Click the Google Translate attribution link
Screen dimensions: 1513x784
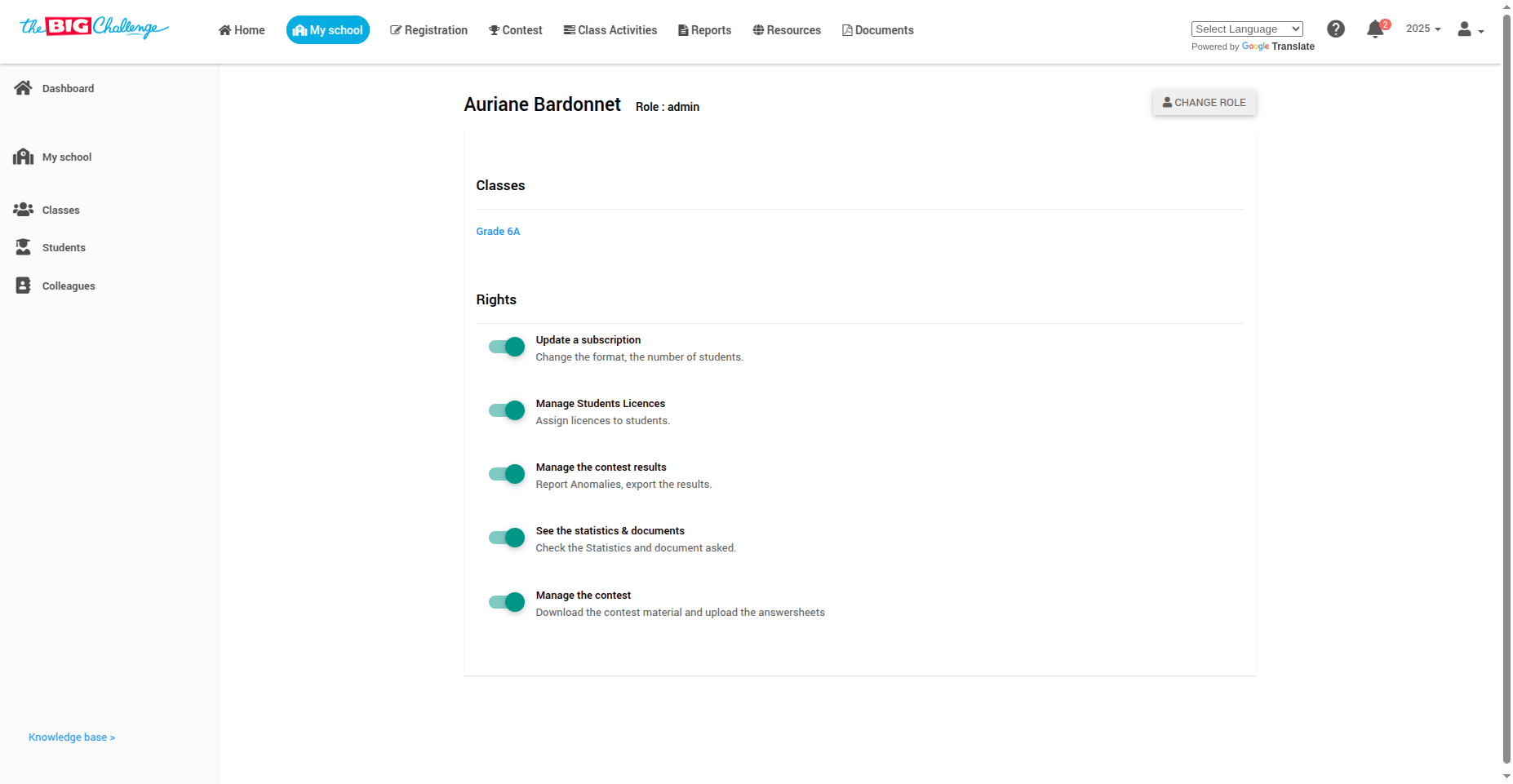[1278, 47]
